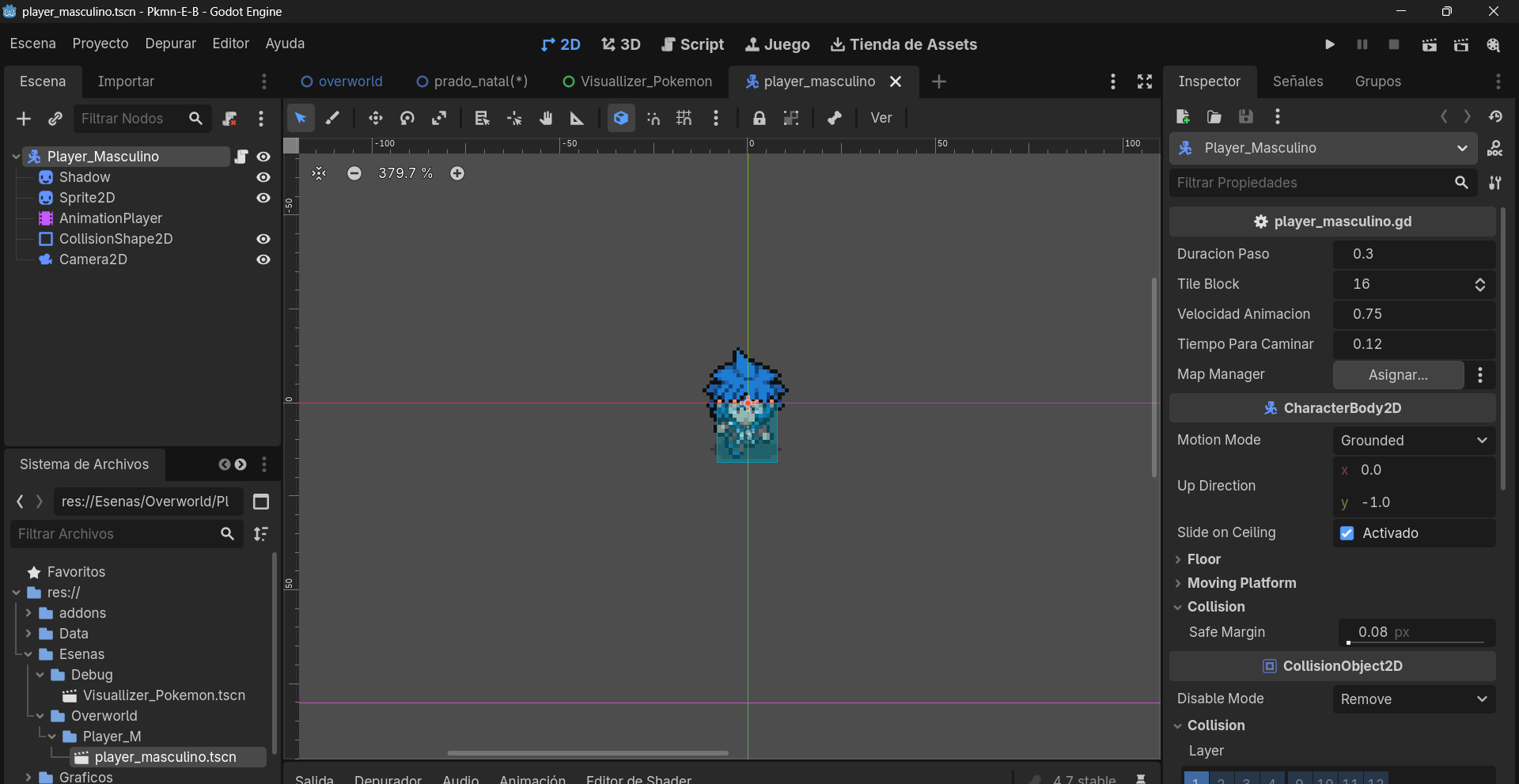Click the horizontal viewport scrollbar
The image size is (1519, 784).
tap(587, 753)
